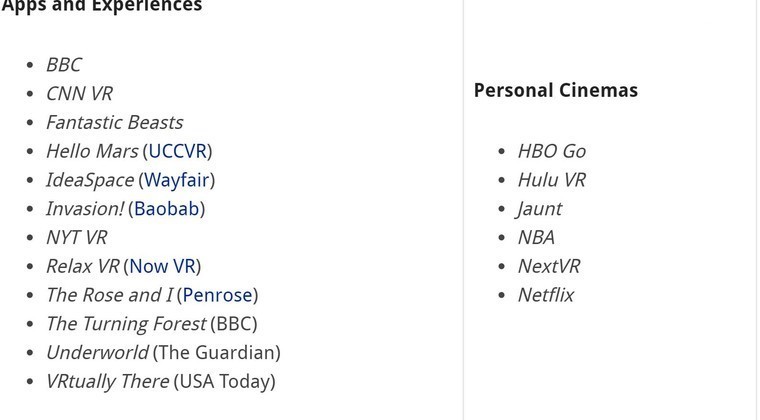760x420 pixels.
Task: Select the Fantastic Beasts entry
Action: click(x=114, y=123)
